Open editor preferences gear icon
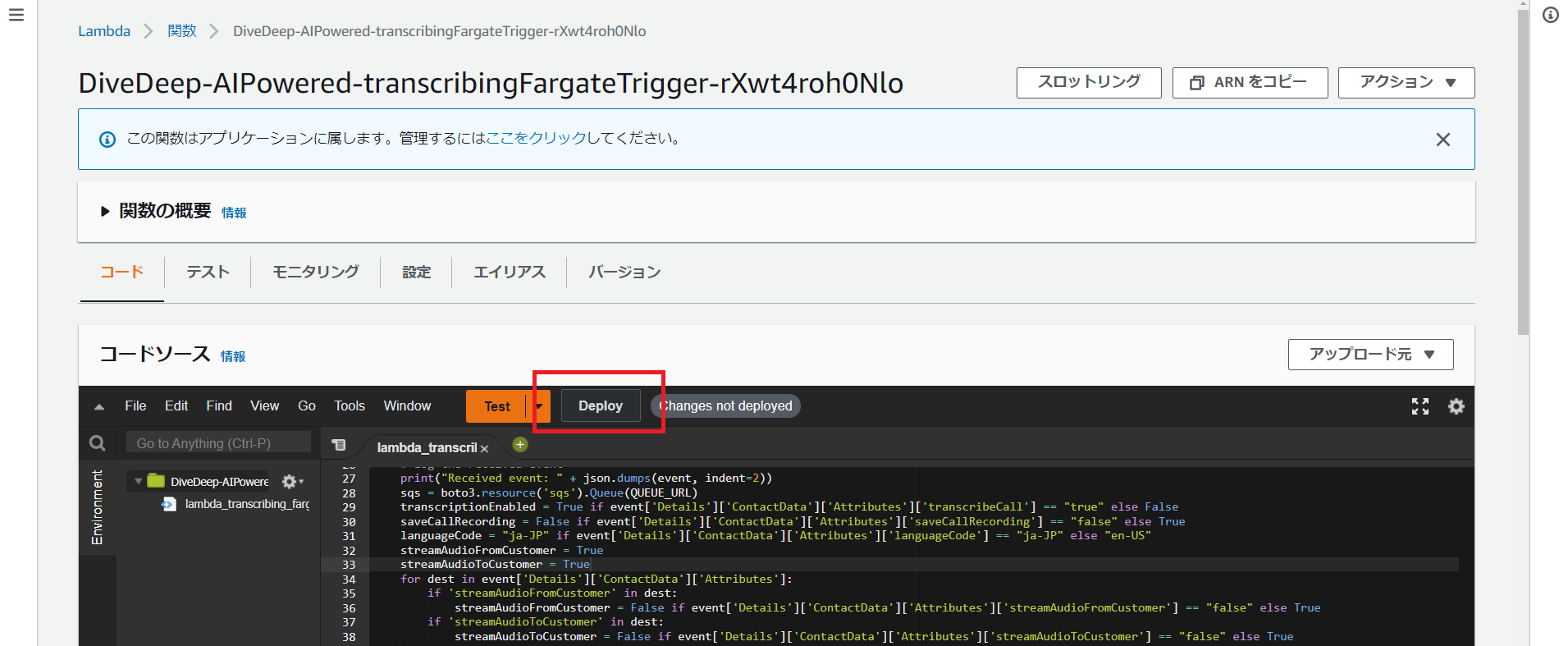The image size is (1568, 646). pos(1456,406)
